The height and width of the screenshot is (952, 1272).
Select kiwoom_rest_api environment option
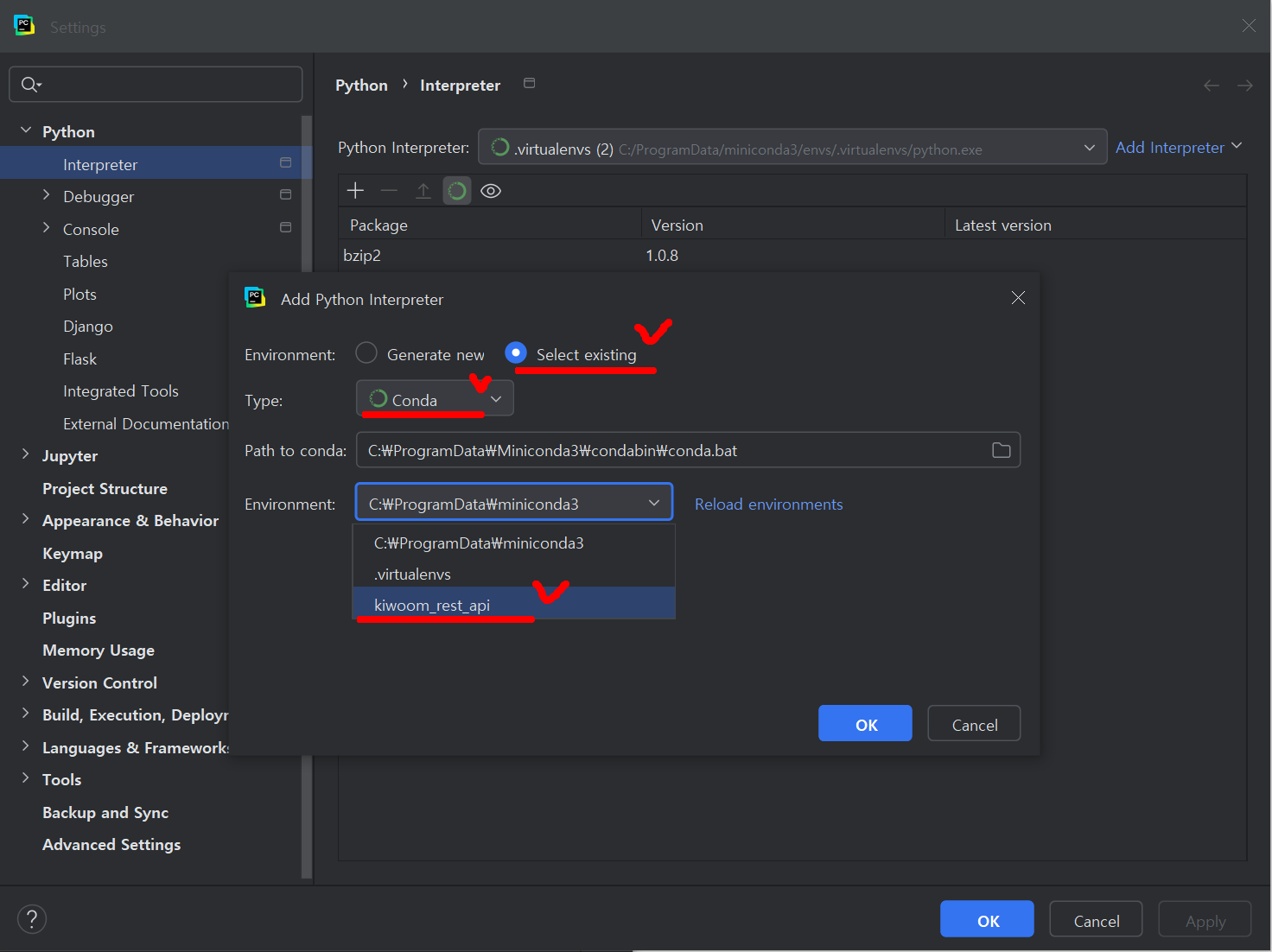click(x=514, y=604)
